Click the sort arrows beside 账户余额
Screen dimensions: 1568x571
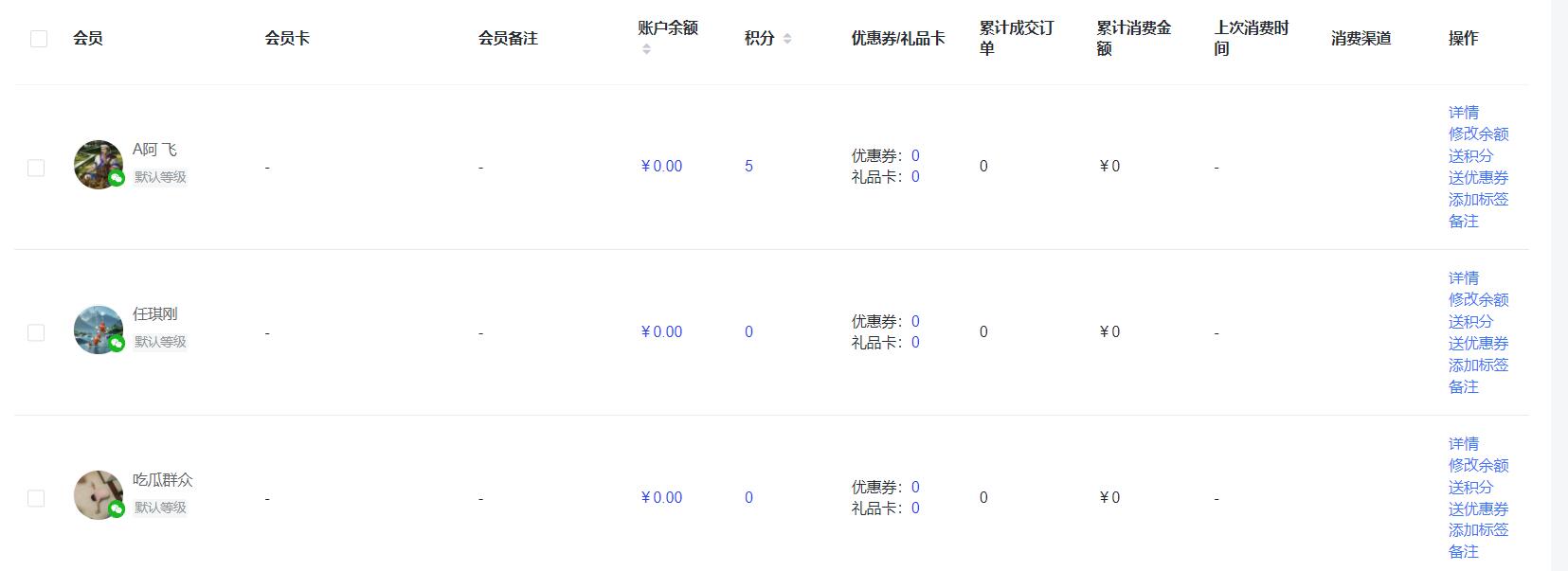[x=646, y=49]
